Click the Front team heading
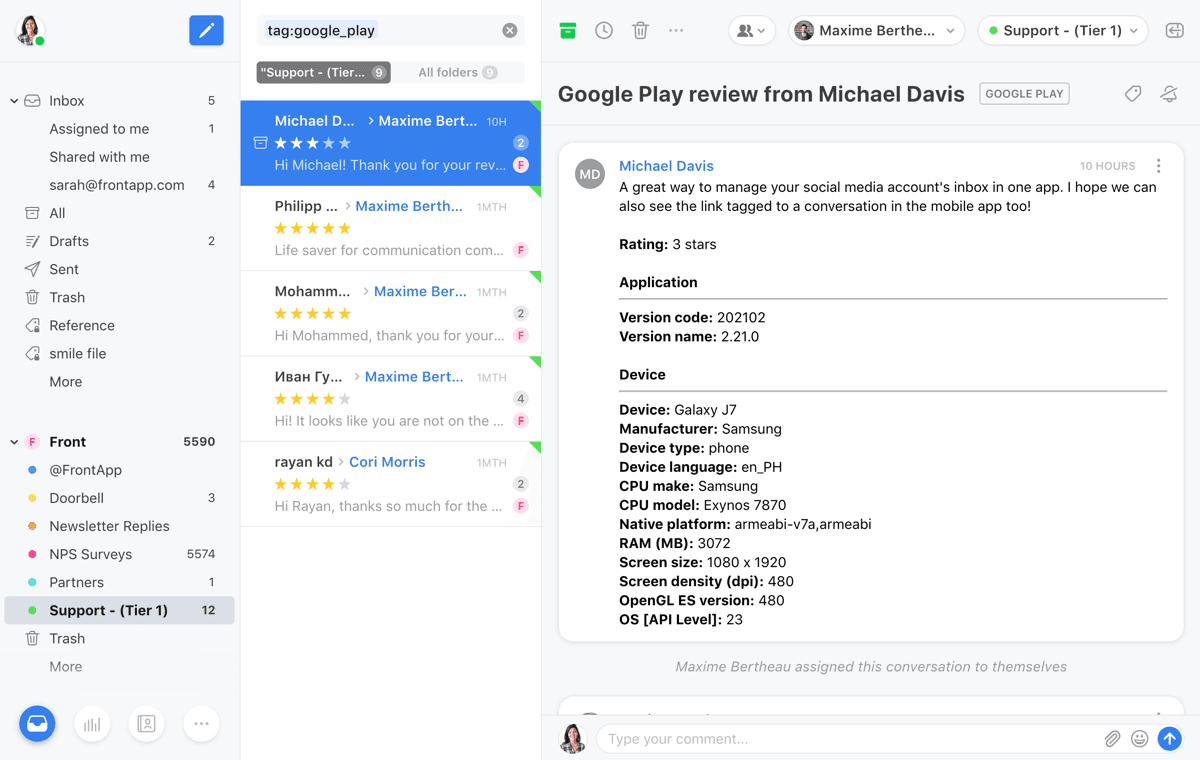 click(x=67, y=442)
